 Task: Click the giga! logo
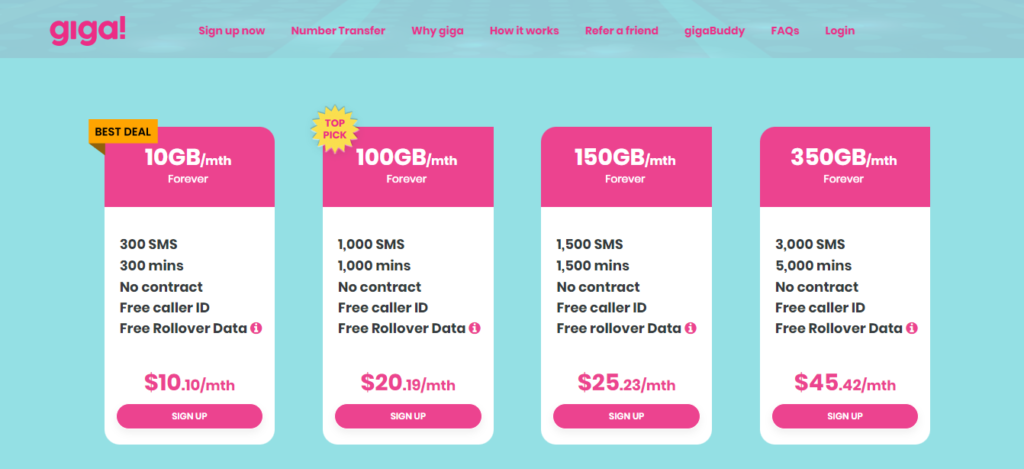click(x=88, y=30)
